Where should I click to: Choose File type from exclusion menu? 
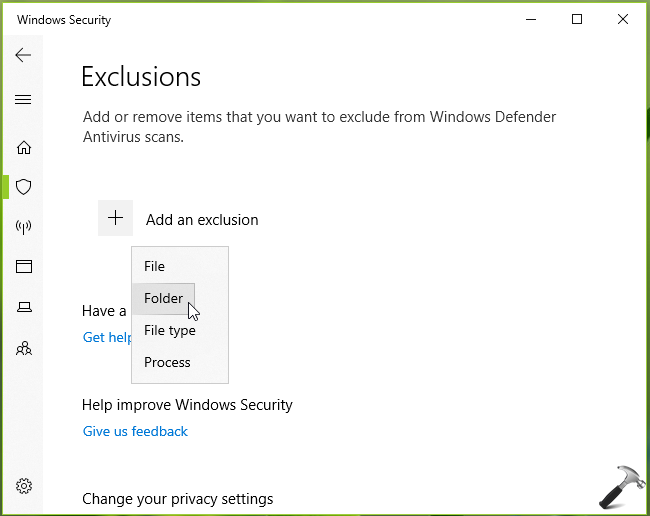[170, 330]
